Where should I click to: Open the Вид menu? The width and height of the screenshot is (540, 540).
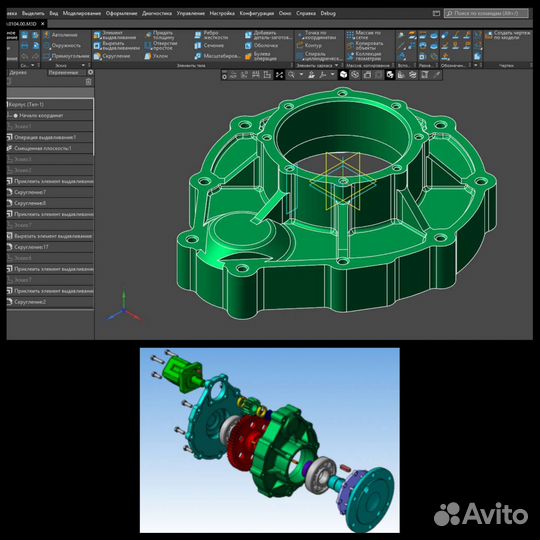point(54,13)
